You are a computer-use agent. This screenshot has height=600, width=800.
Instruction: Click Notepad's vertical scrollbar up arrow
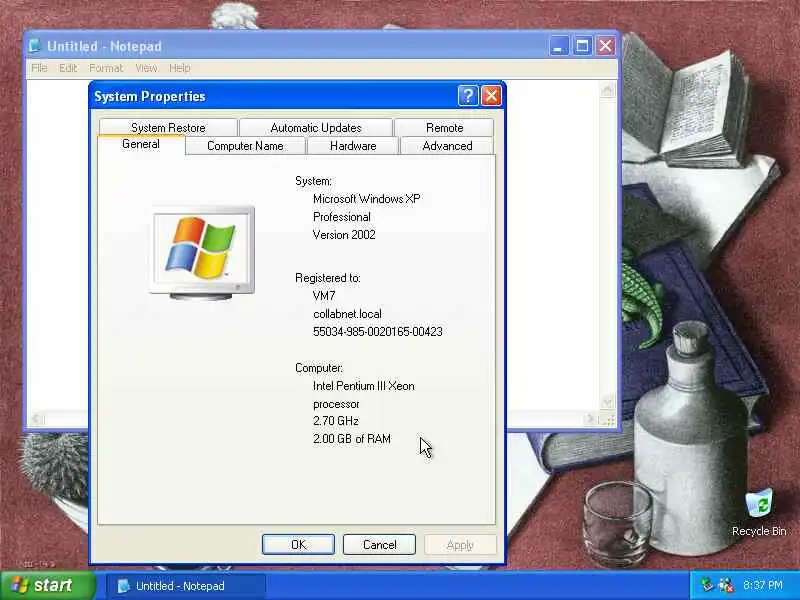click(607, 90)
